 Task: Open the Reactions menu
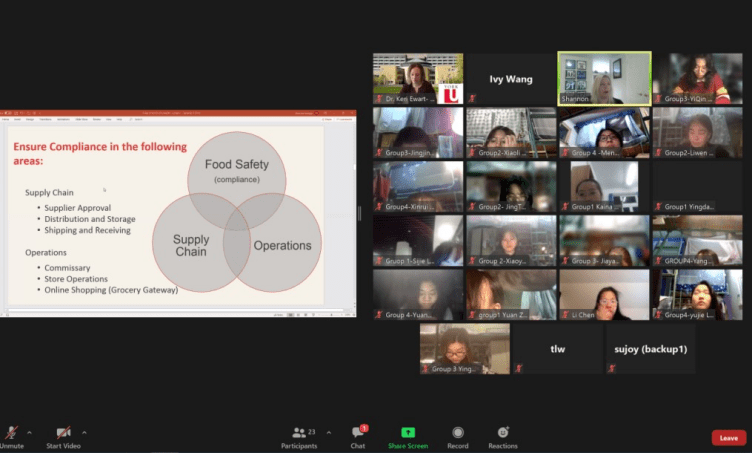[503, 432]
